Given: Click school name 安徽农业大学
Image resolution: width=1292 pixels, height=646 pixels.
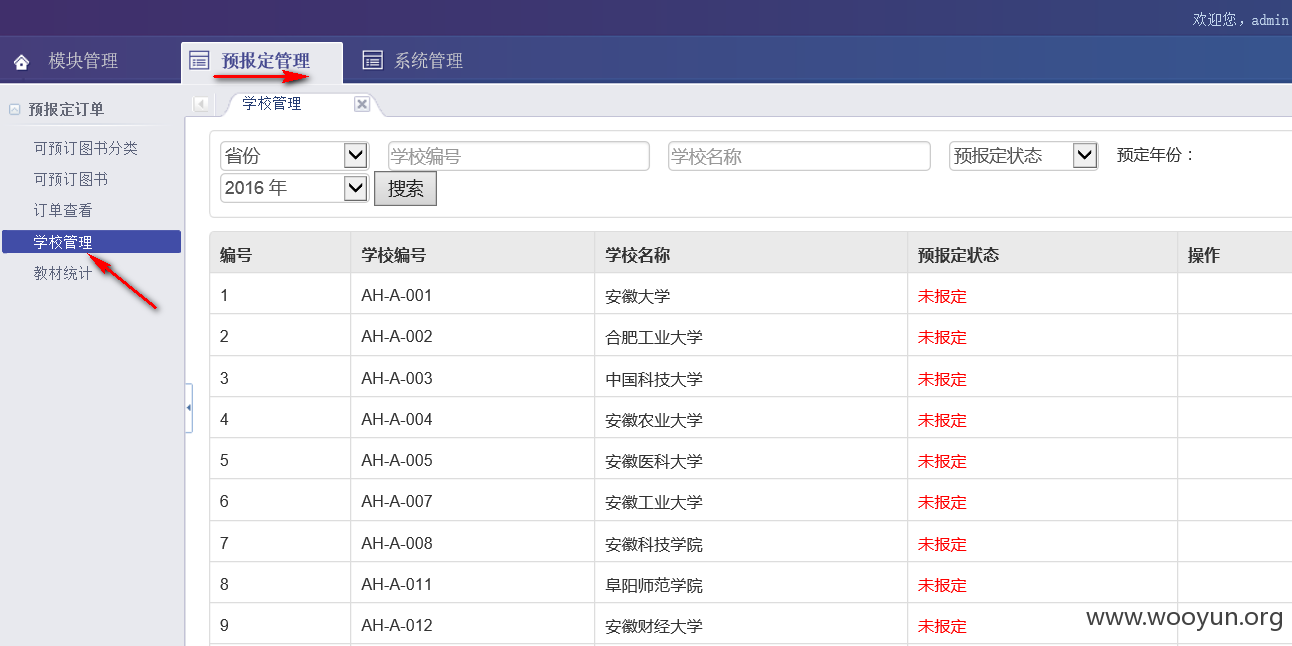Looking at the screenshot, I should coord(654,420).
